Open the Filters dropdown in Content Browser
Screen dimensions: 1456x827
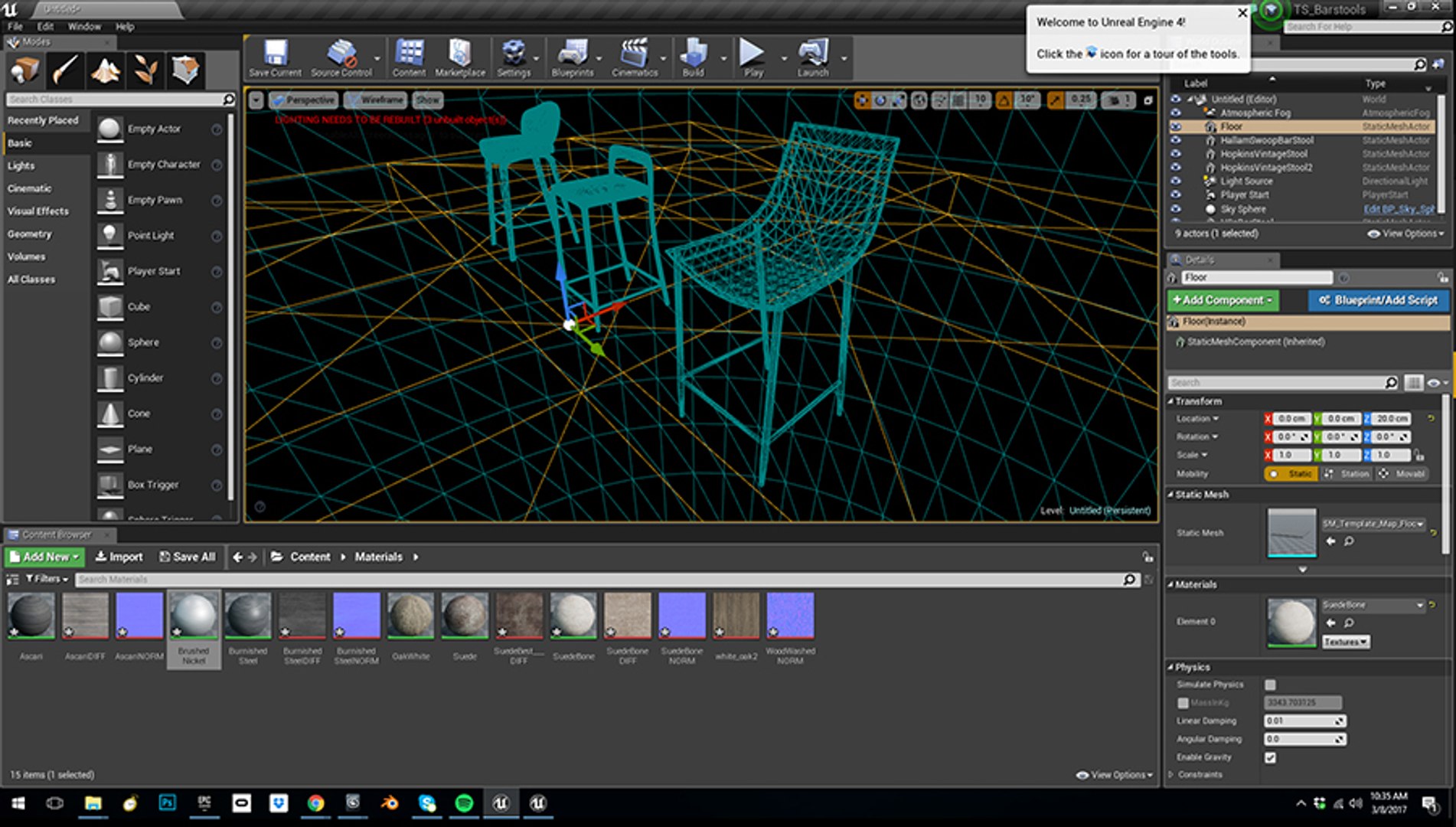(47, 580)
